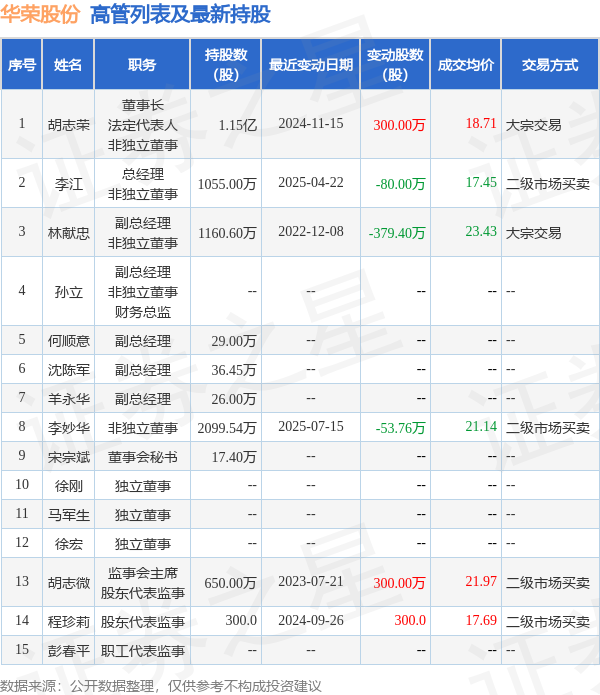Click the date 2022-12-08
Screen dimensions: 600x695
pos(311,231)
